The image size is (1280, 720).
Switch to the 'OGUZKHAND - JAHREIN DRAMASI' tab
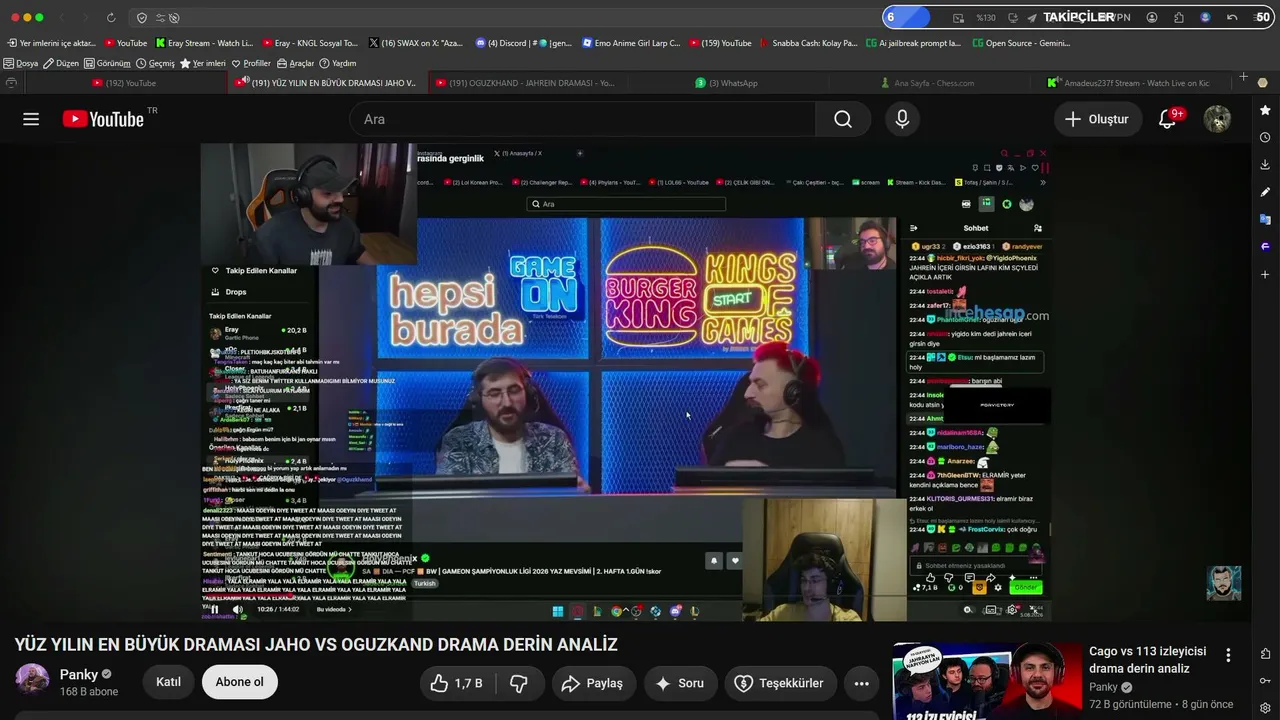[x=528, y=83]
